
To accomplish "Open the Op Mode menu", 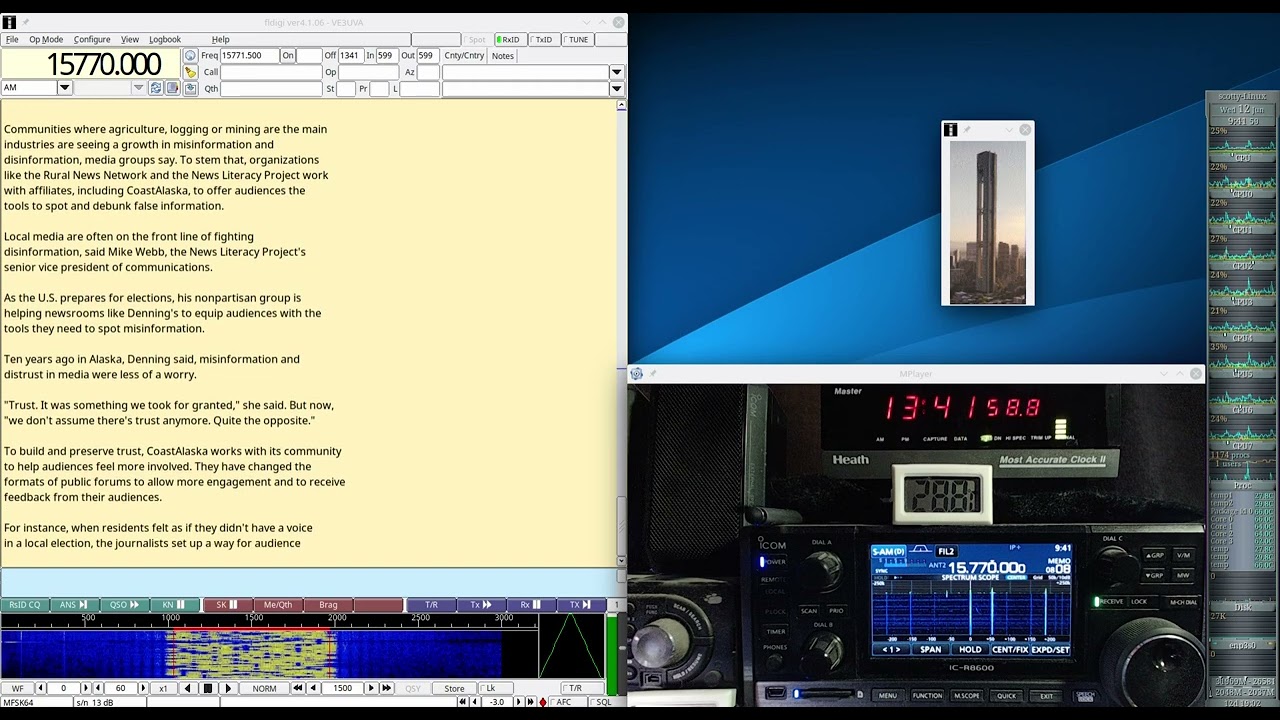I will [x=46, y=40].
